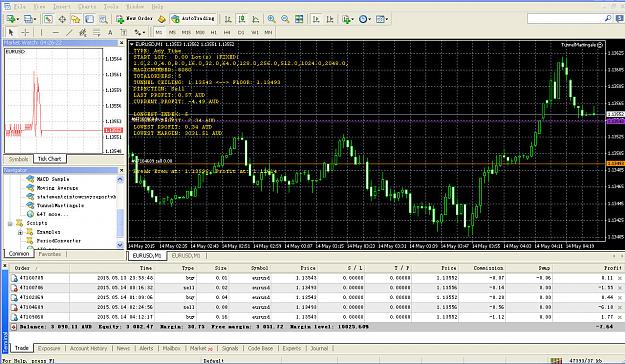
Task: Toggle the Terminal window toolbar icon
Action: [x=89, y=19]
